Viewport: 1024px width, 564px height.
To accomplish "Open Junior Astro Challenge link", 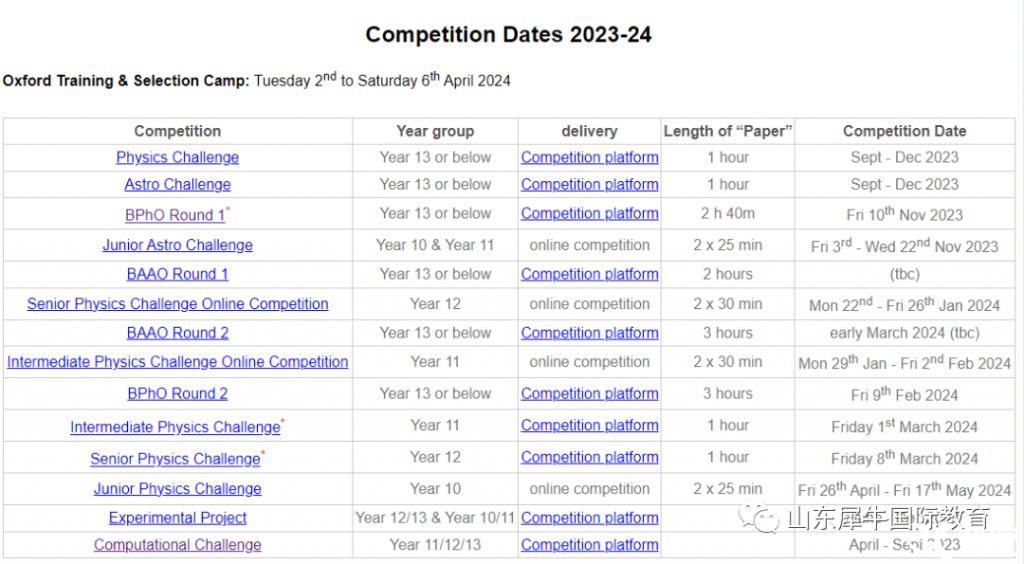I will point(177,245).
